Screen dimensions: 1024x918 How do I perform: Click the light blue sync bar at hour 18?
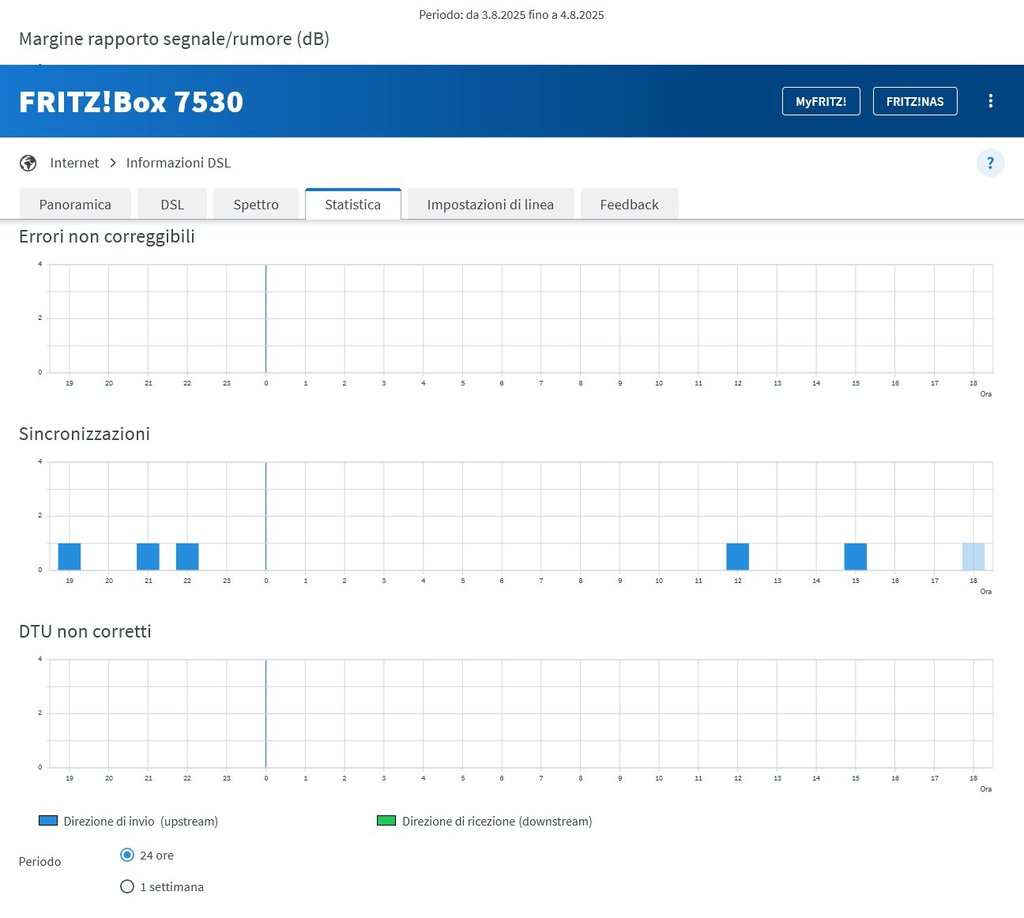pyautogui.click(x=973, y=556)
